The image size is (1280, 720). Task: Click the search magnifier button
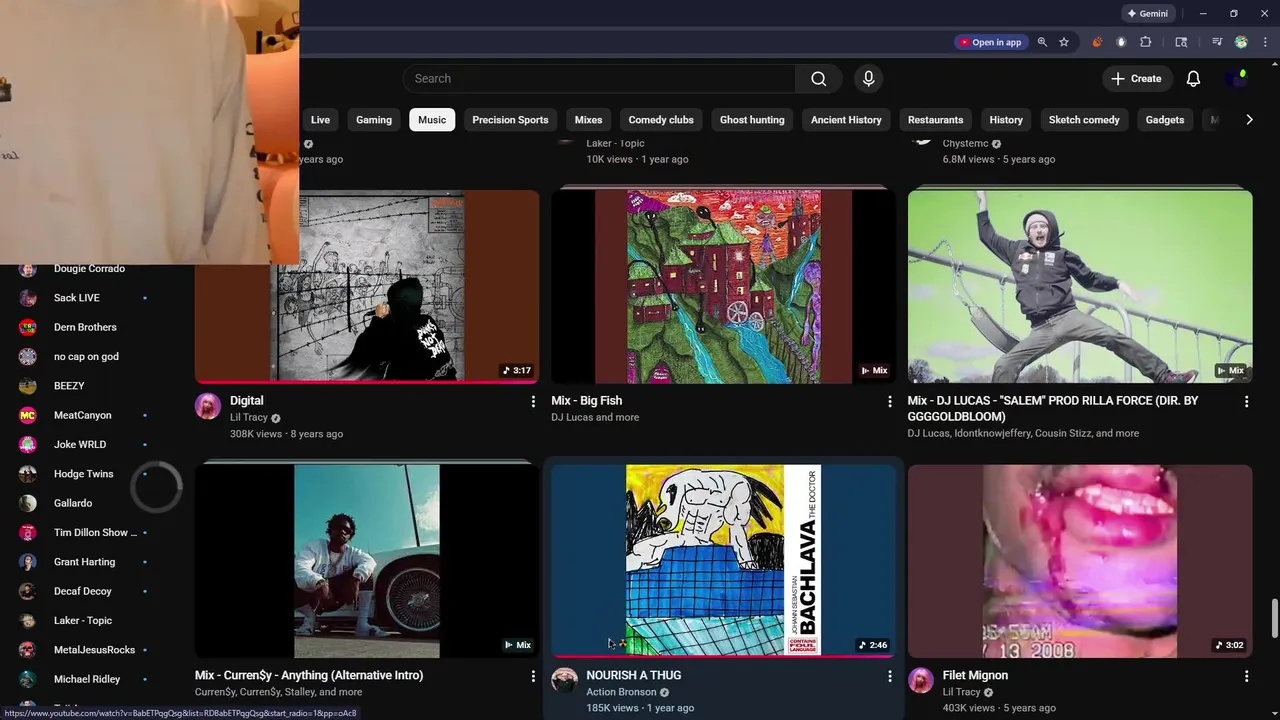819,79
